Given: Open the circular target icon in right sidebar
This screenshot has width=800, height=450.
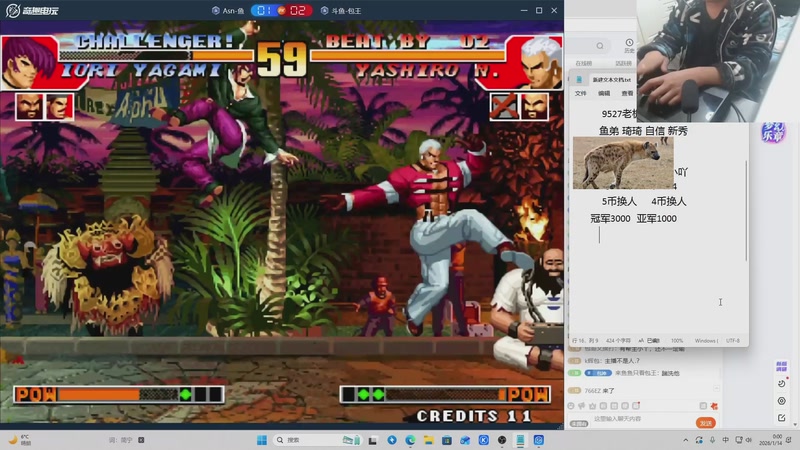Looking at the screenshot, I should 782,401.
